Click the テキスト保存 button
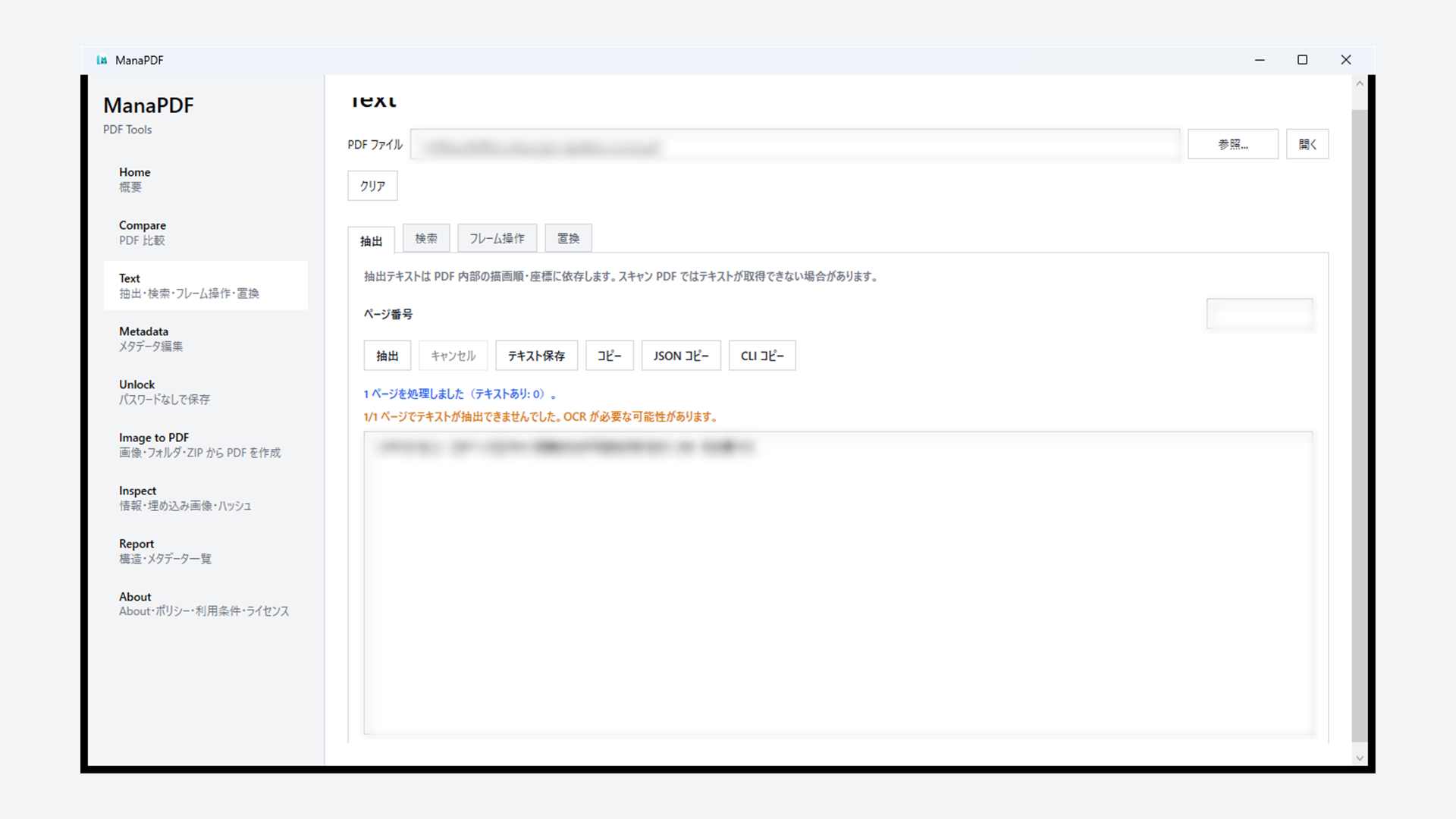 536,356
